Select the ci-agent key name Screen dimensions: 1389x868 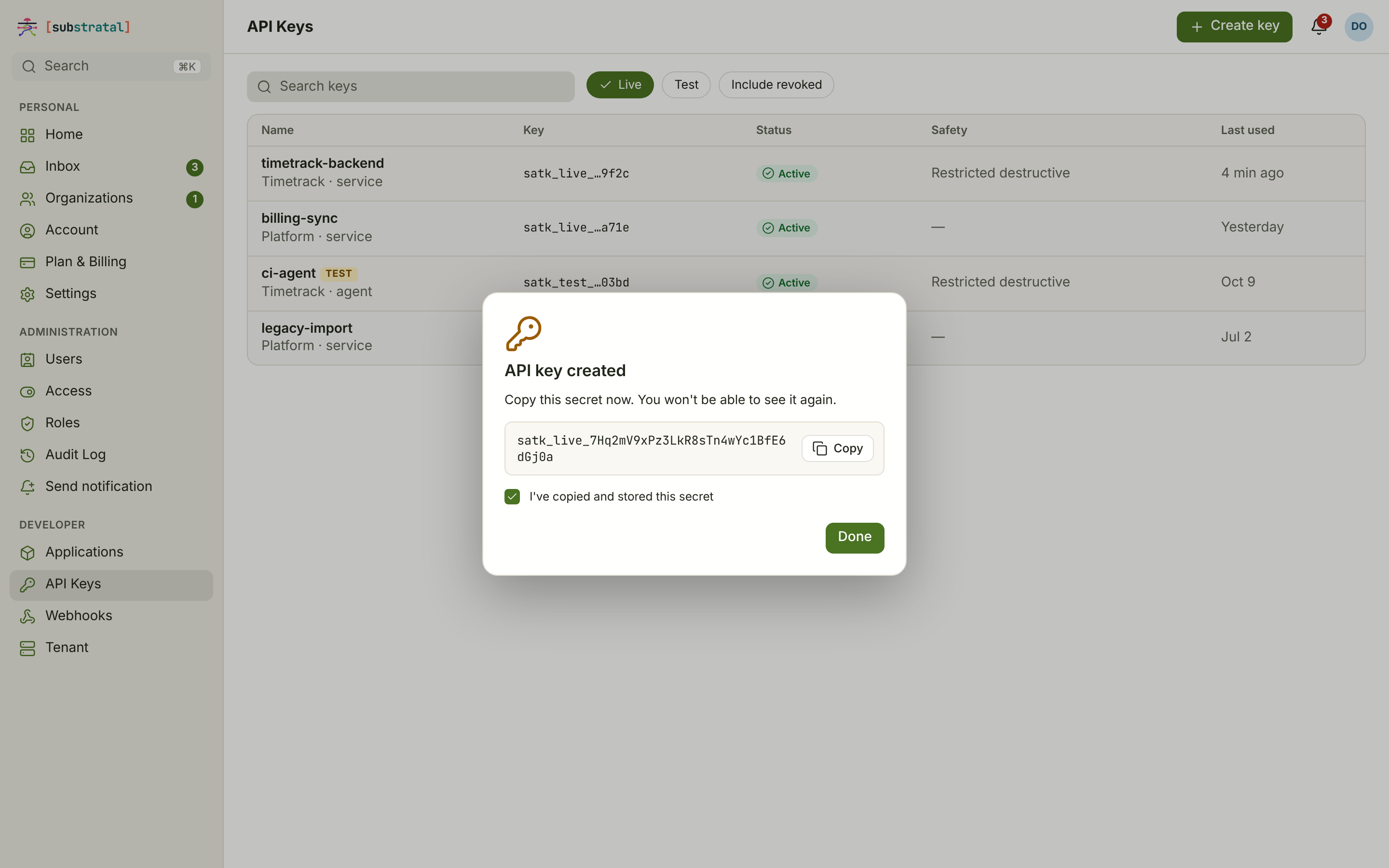[x=288, y=273]
